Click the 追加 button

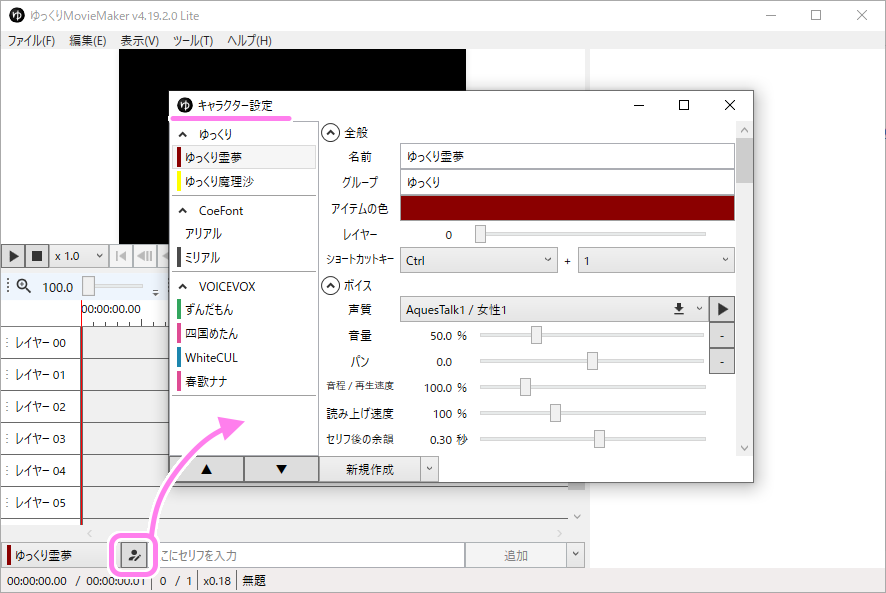pyautogui.click(x=515, y=556)
